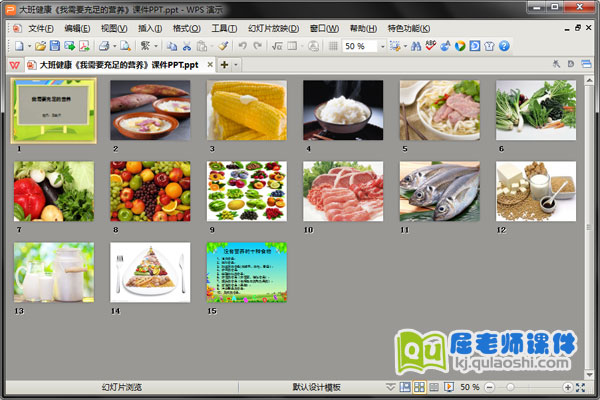Viewport: 600px width, 400px height.
Task: Click the Save icon in toolbar
Action: (x=56, y=46)
